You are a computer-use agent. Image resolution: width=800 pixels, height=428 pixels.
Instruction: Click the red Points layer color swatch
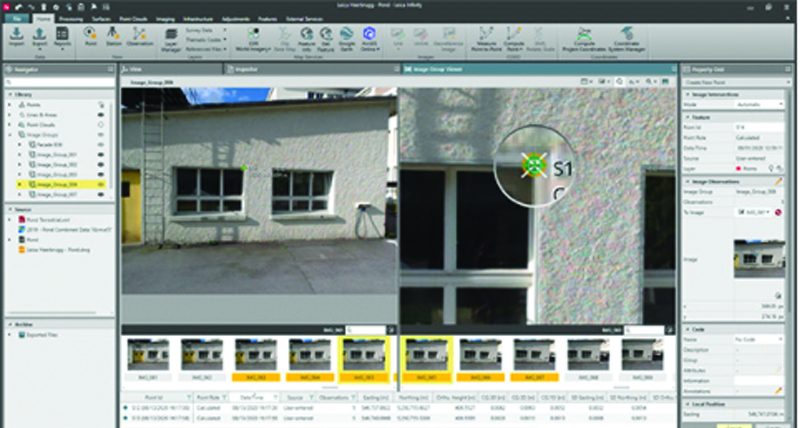pyautogui.click(x=740, y=169)
